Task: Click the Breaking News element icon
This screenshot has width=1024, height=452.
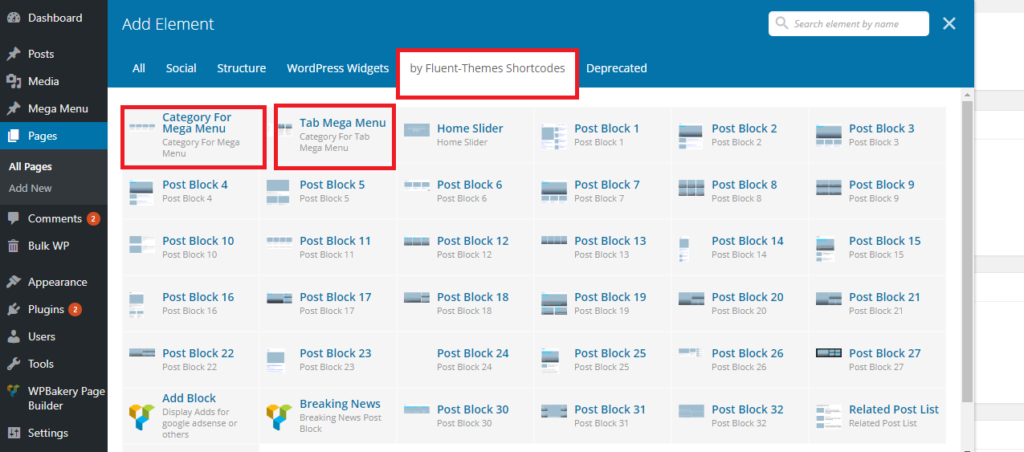Action: coord(279,414)
